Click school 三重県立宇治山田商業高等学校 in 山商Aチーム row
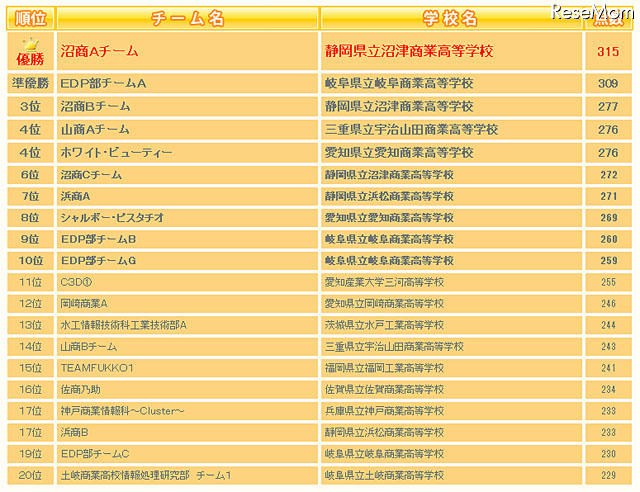 [411, 130]
